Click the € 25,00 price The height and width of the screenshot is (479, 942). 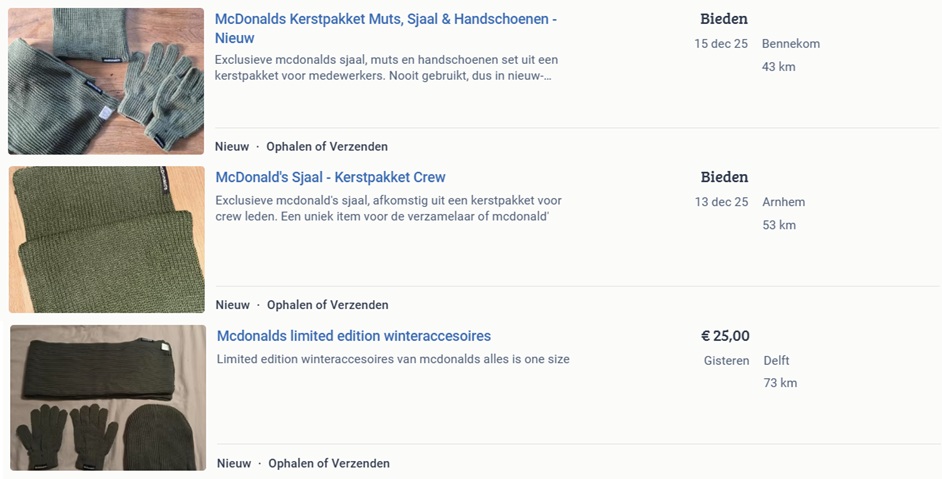[725, 336]
